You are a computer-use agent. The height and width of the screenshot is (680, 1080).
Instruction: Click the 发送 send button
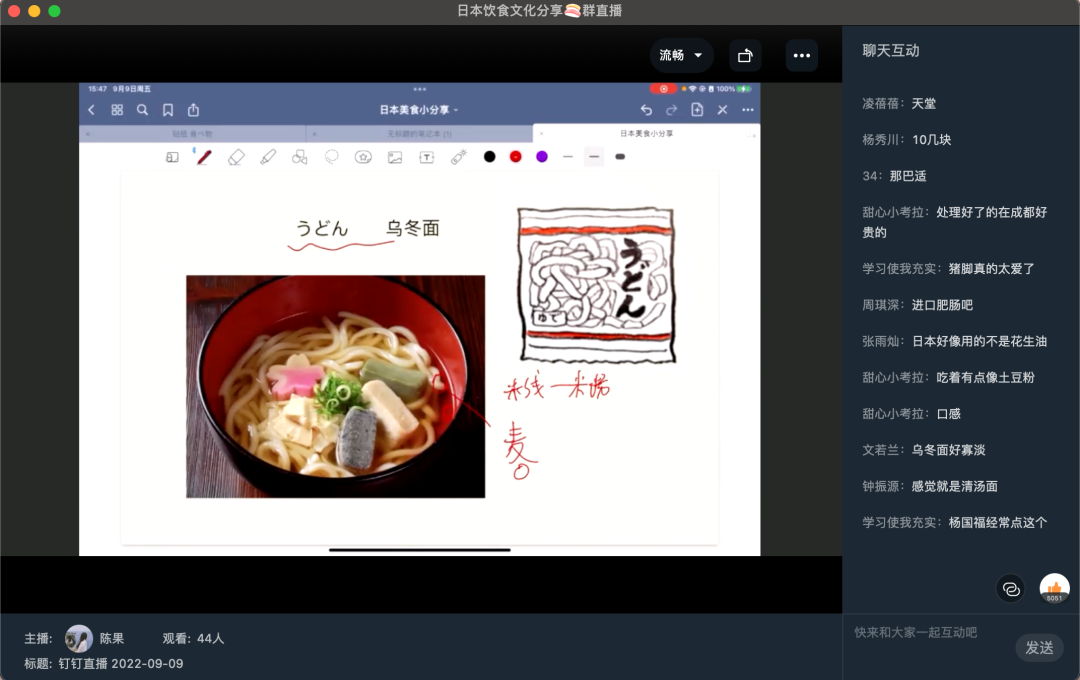coord(1040,648)
